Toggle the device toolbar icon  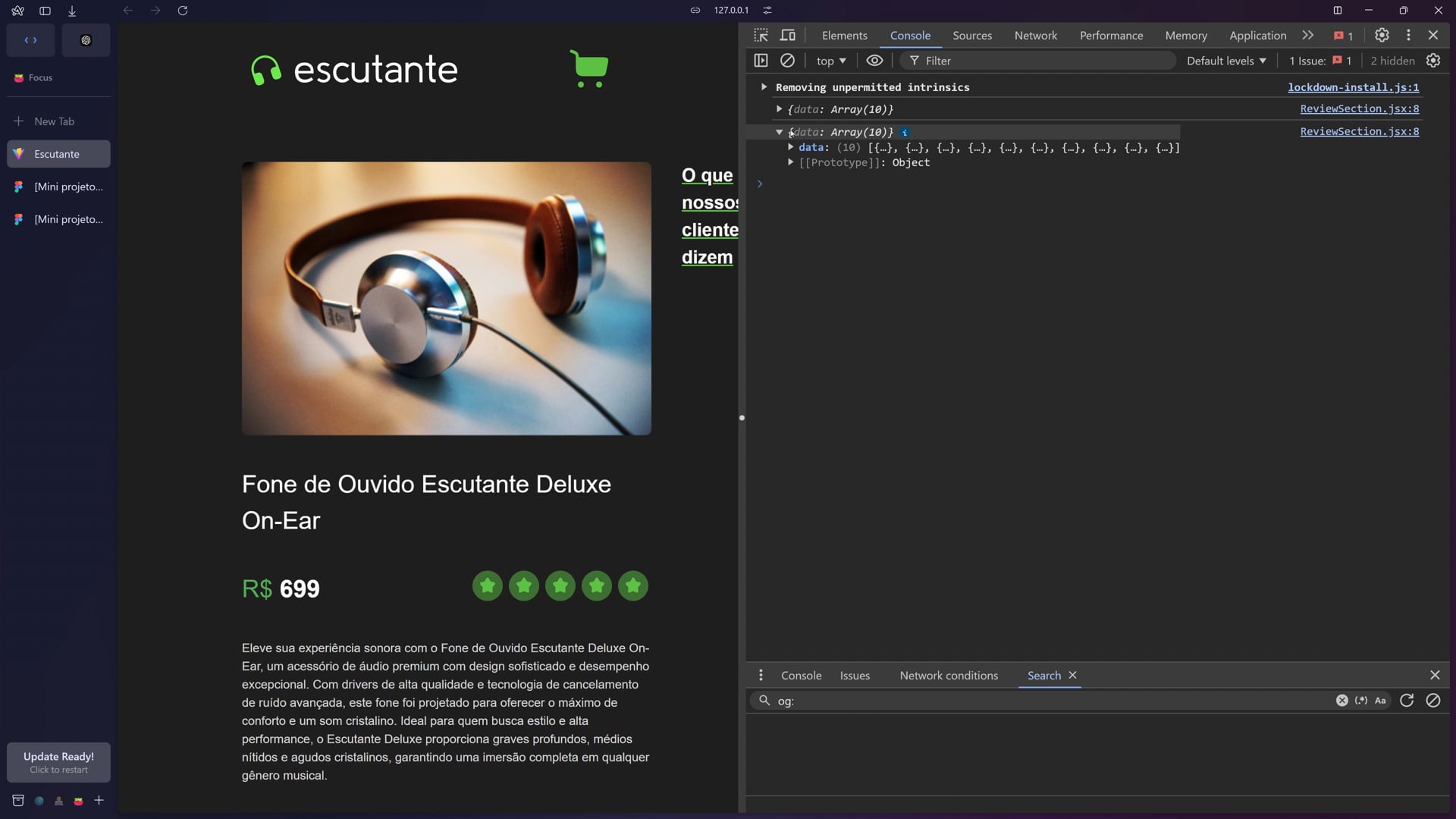click(788, 35)
